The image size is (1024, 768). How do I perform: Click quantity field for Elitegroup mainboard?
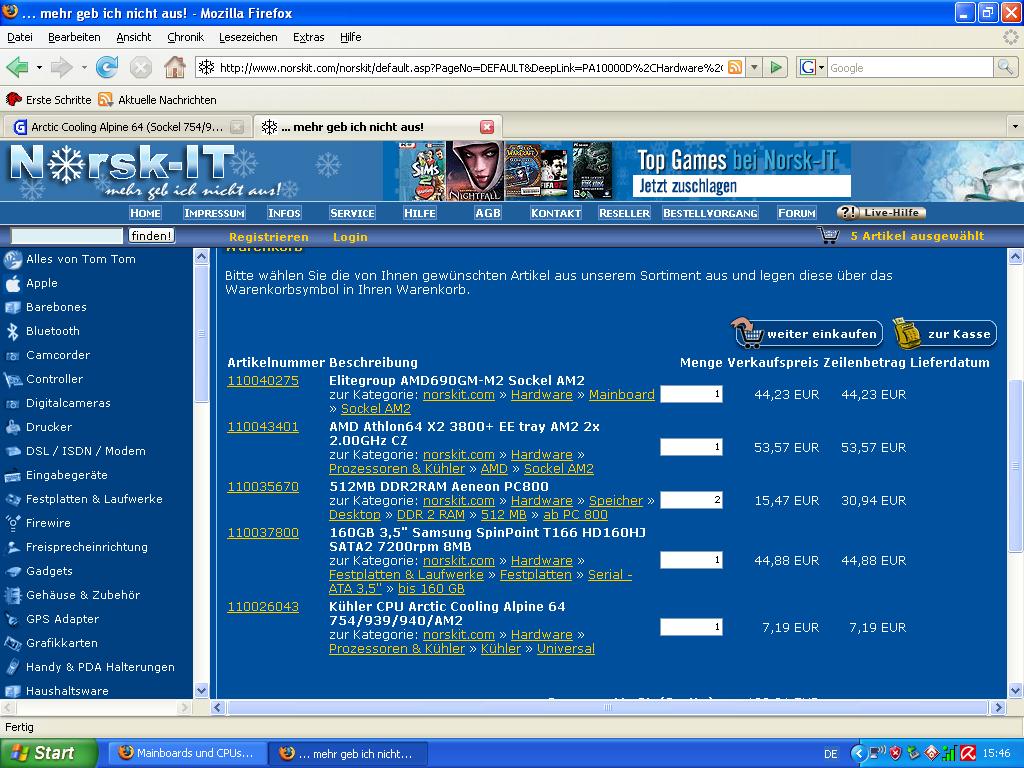691,394
